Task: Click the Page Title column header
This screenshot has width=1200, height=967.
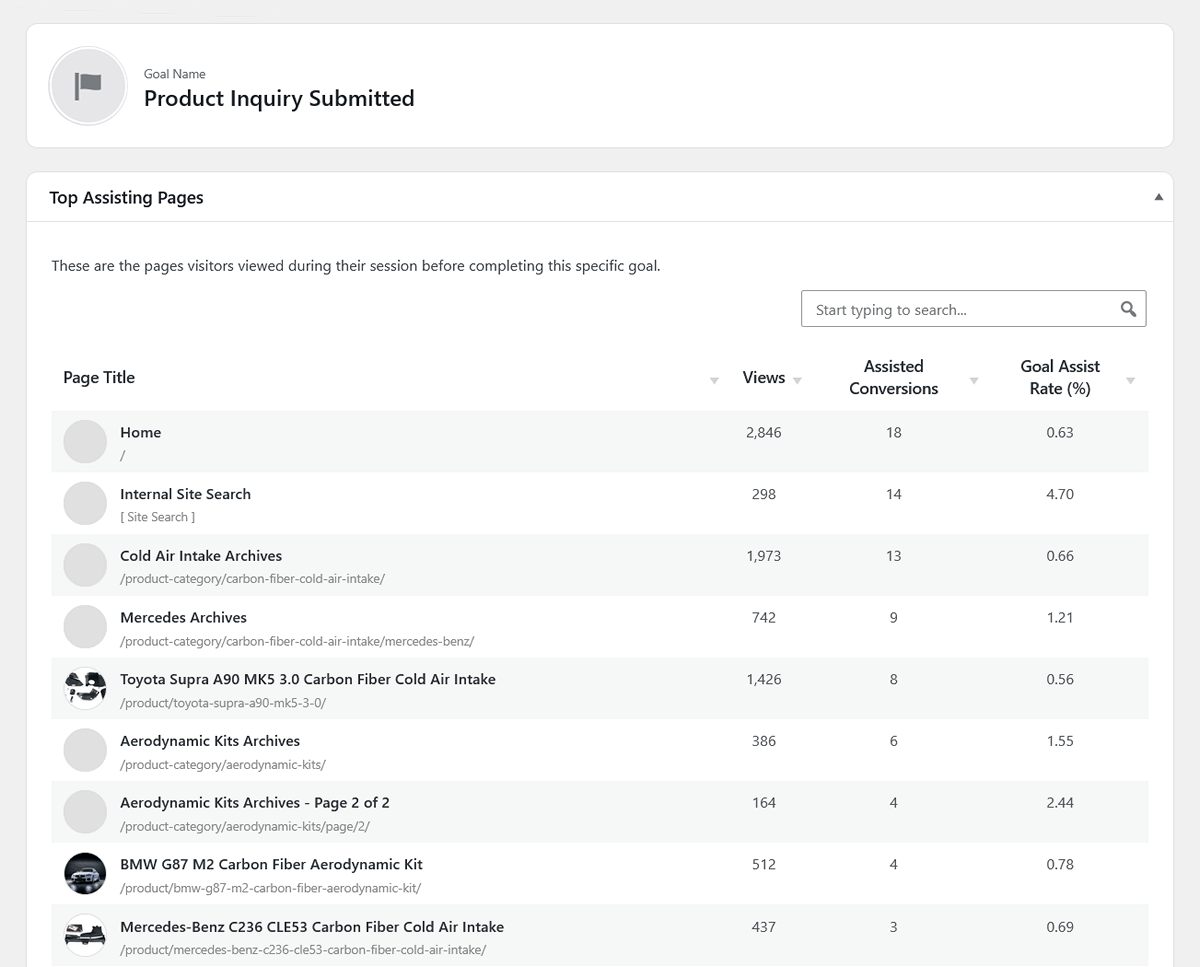Action: coord(99,377)
